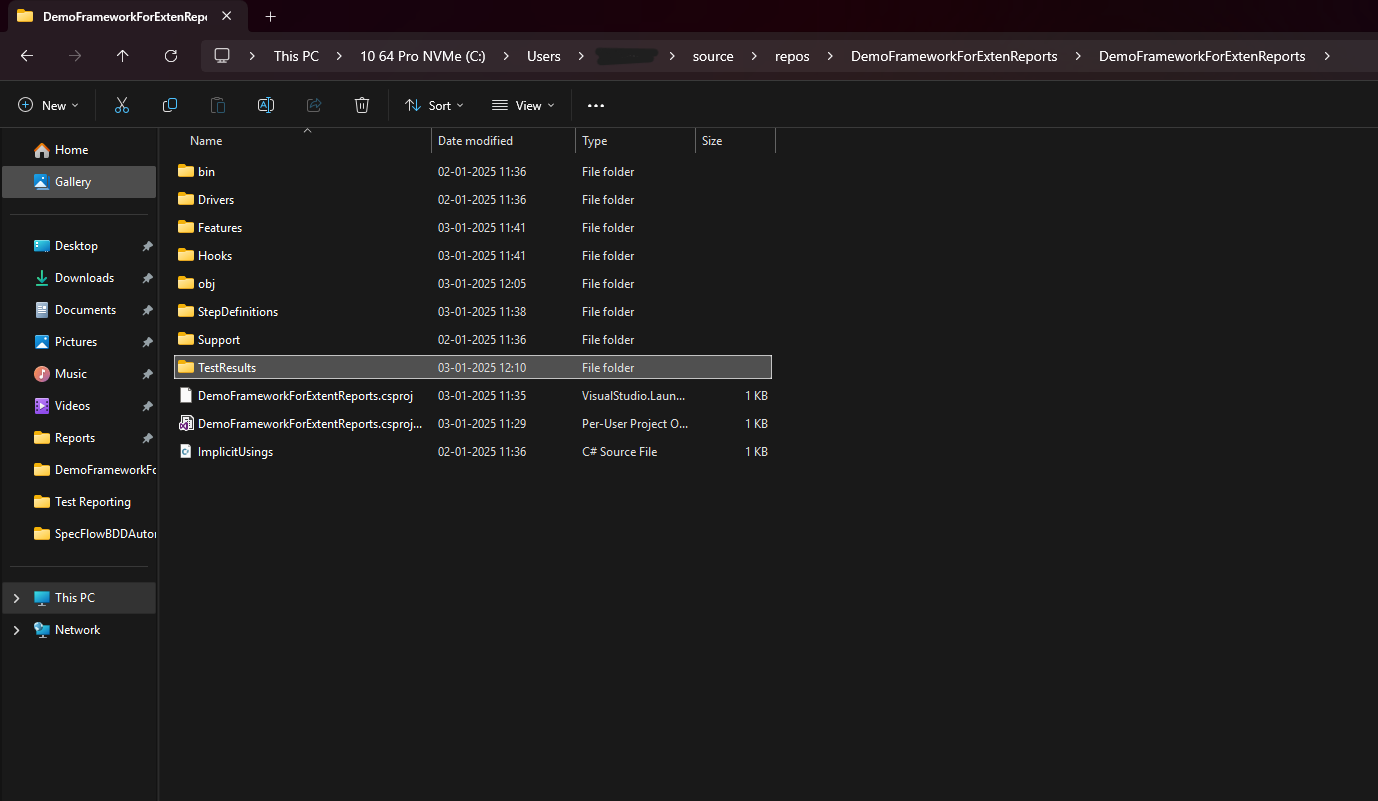The height and width of the screenshot is (801, 1378).
Task: Select the TestResults folder
Action: 473,368
